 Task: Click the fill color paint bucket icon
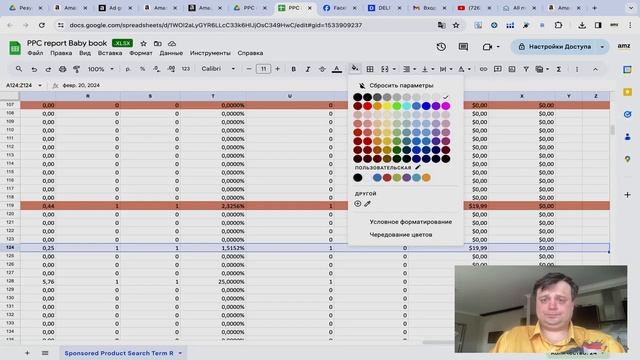click(x=355, y=69)
